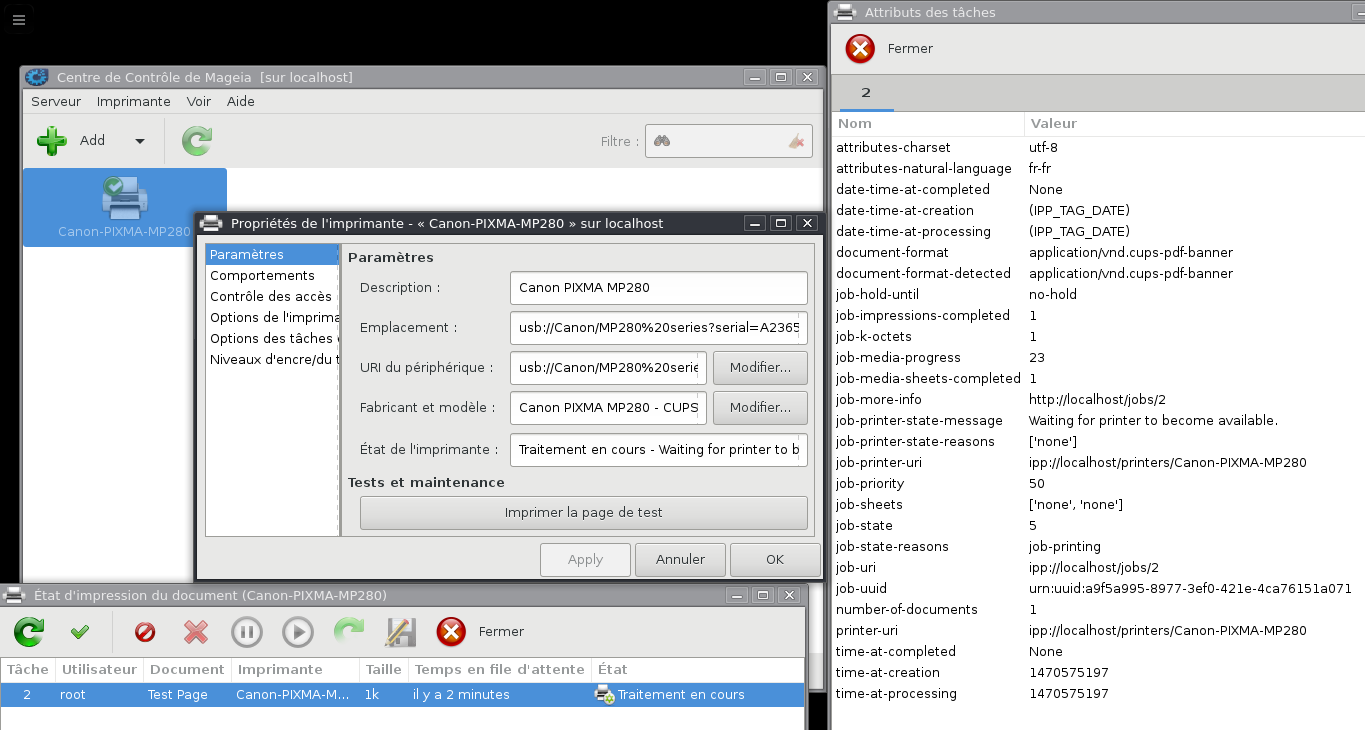Click Modifier next to Fabricant et modèle

[x=760, y=407]
